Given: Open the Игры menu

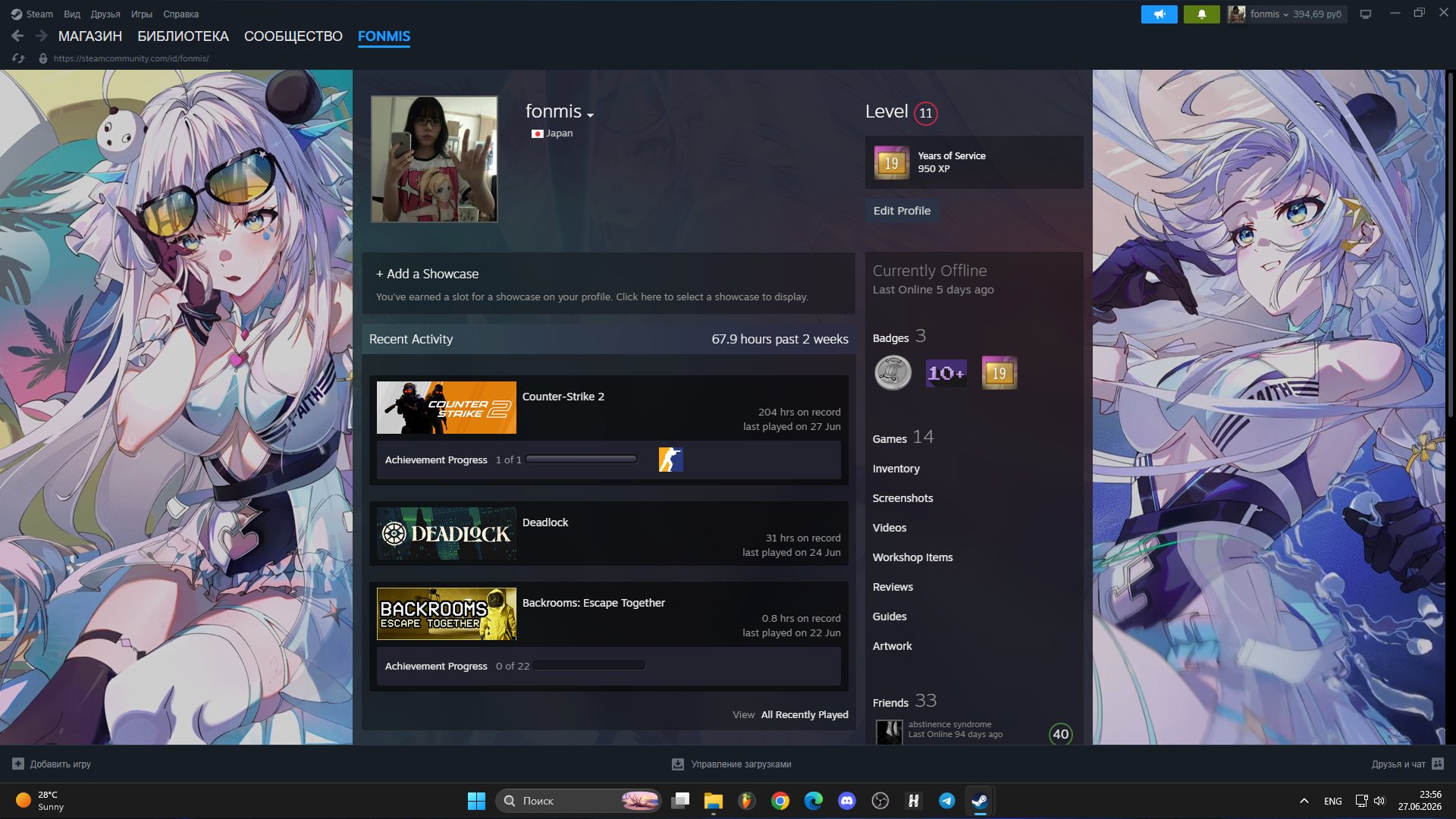Looking at the screenshot, I should pyautogui.click(x=142, y=14).
